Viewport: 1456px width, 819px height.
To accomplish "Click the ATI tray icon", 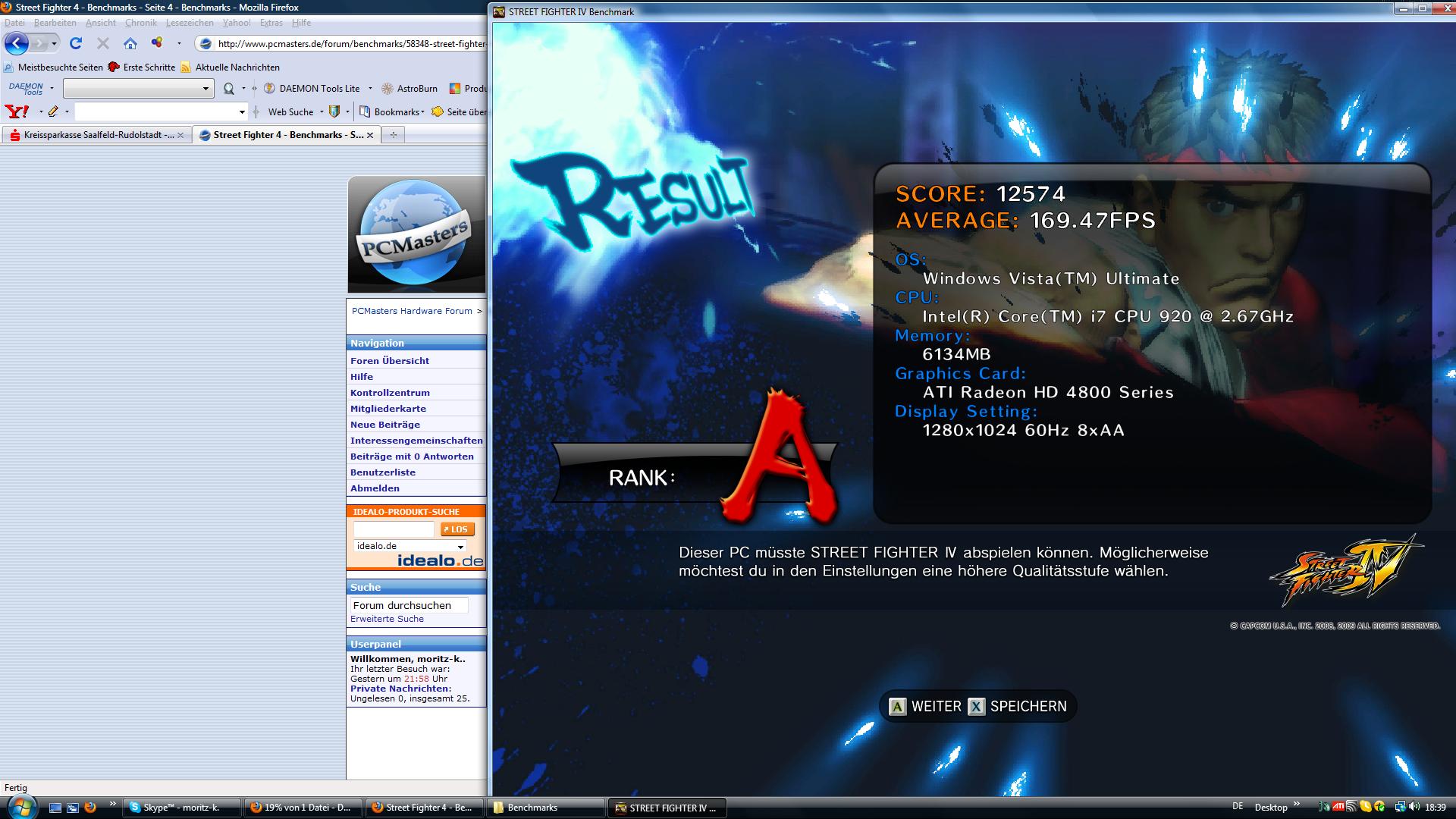I will (1338, 807).
